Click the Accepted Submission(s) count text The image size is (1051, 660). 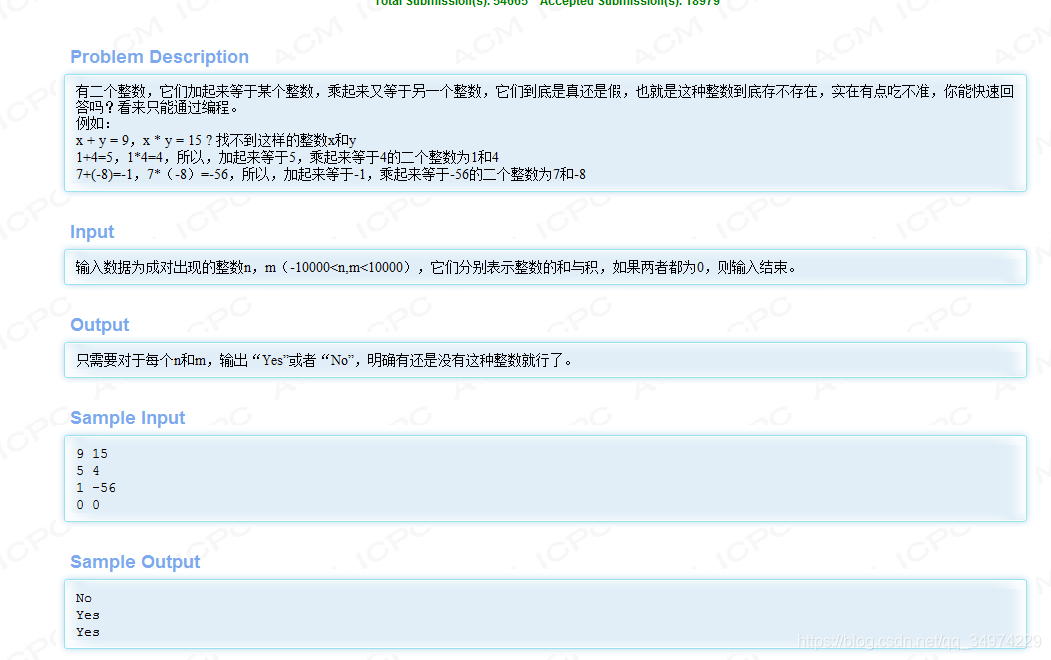point(630,3)
